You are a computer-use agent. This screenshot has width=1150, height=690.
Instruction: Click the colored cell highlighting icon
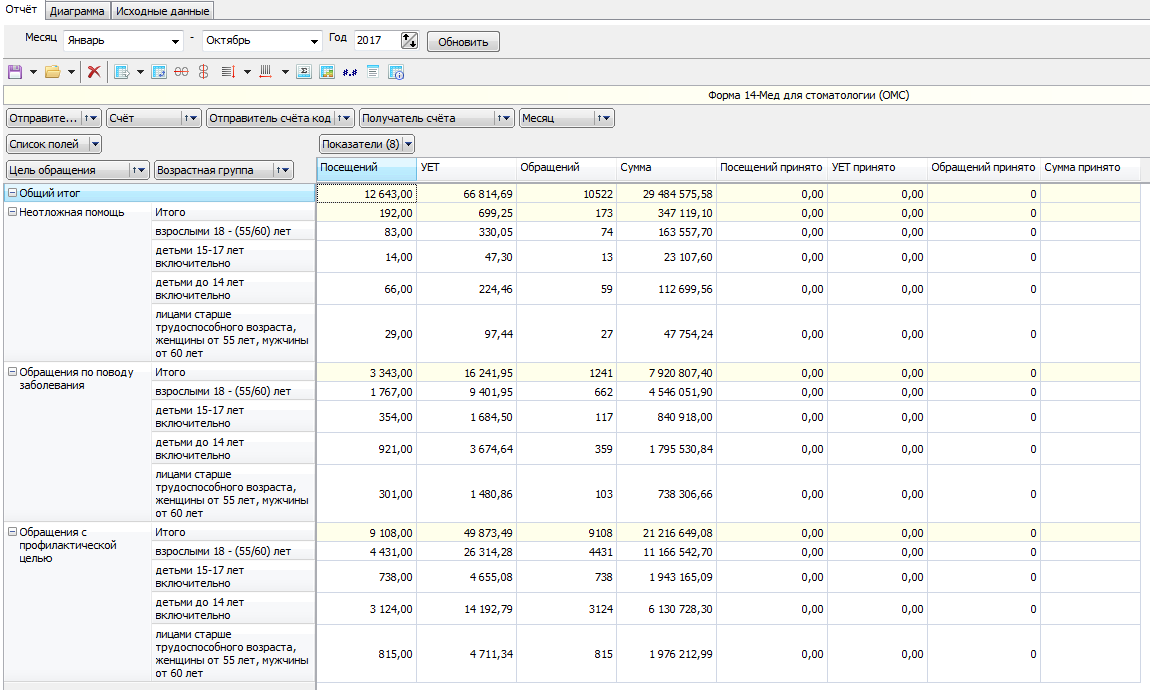(326, 72)
